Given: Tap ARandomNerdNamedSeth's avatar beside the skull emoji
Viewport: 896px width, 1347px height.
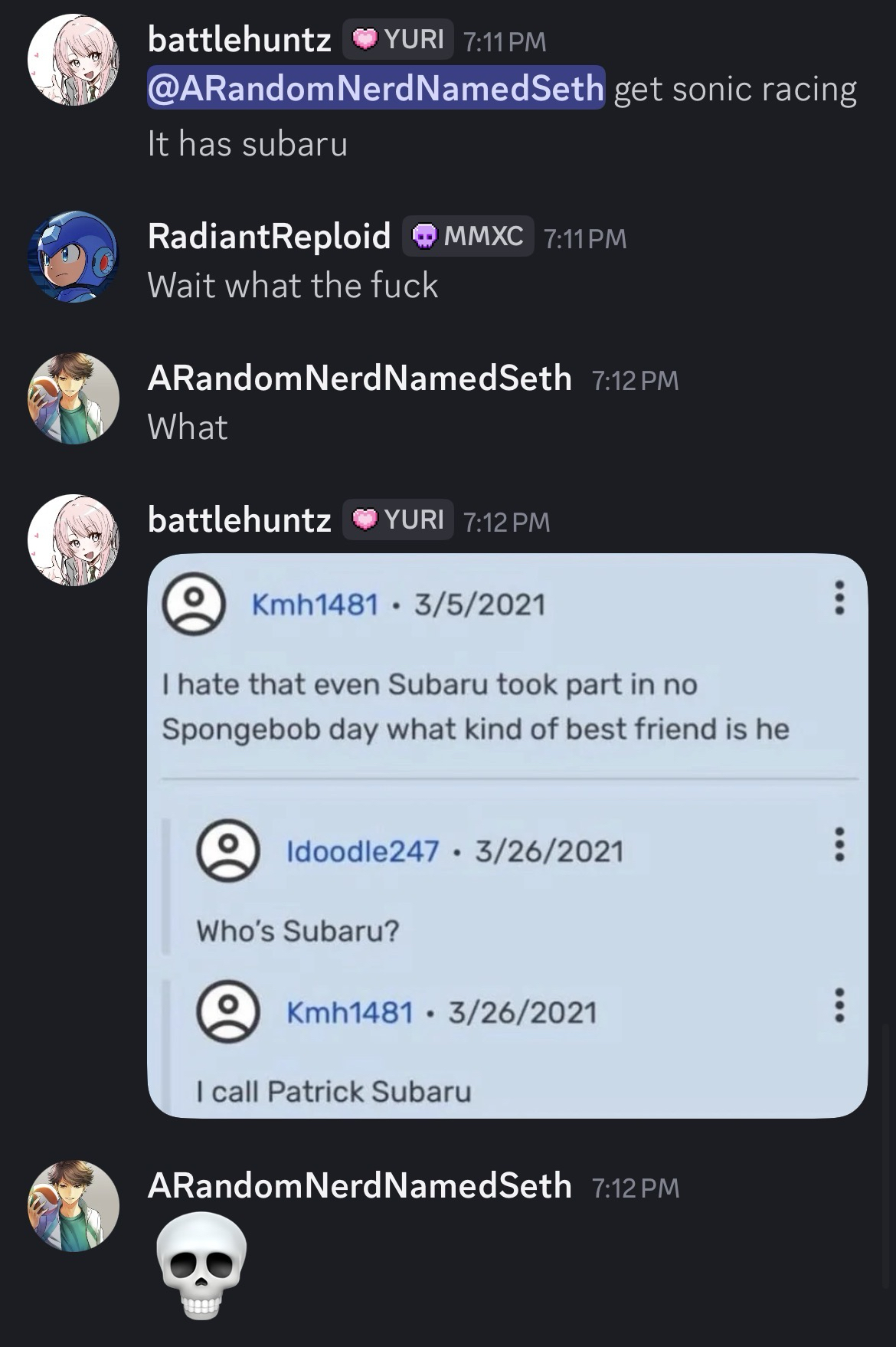Looking at the screenshot, I should [x=74, y=1206].
